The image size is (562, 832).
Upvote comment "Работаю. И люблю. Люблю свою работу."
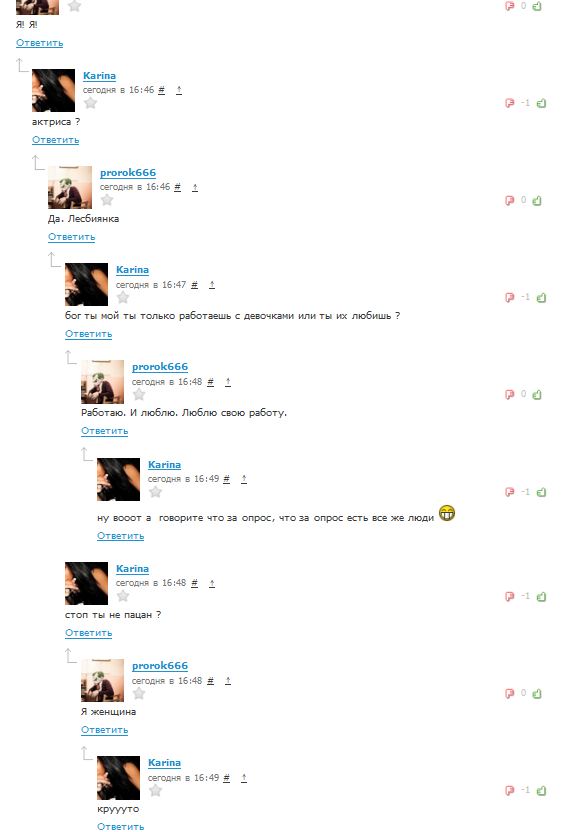click(x=537, y=394)
